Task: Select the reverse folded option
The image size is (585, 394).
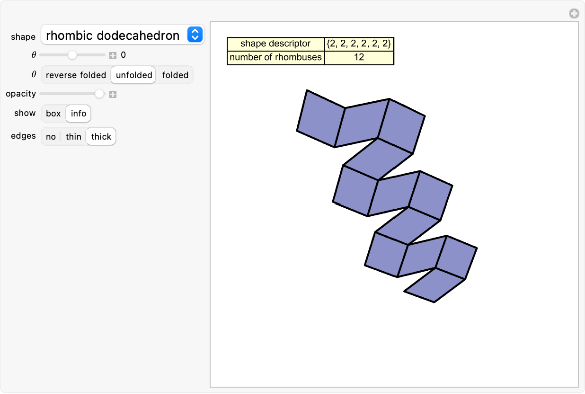Action: coord(76,75)
